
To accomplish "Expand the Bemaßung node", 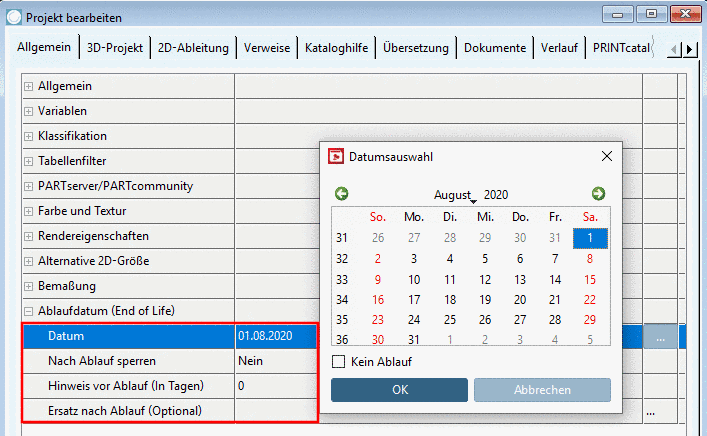I will click(x=28, y=286).
